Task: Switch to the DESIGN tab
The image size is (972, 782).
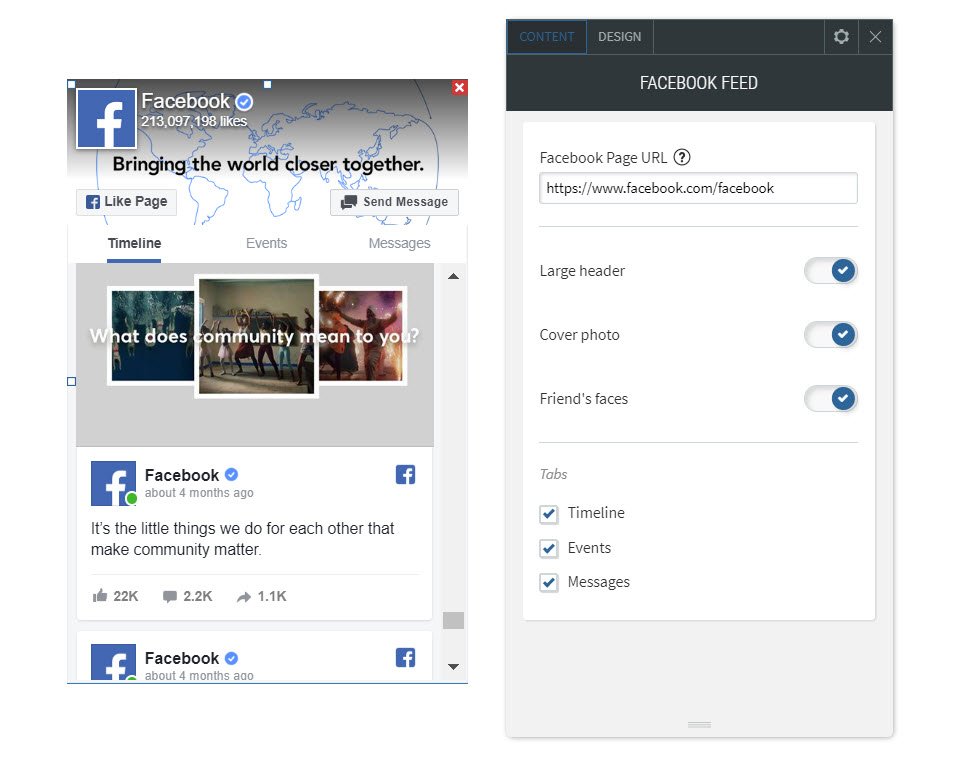Action: pyautogui.click(x=619, y=36)
